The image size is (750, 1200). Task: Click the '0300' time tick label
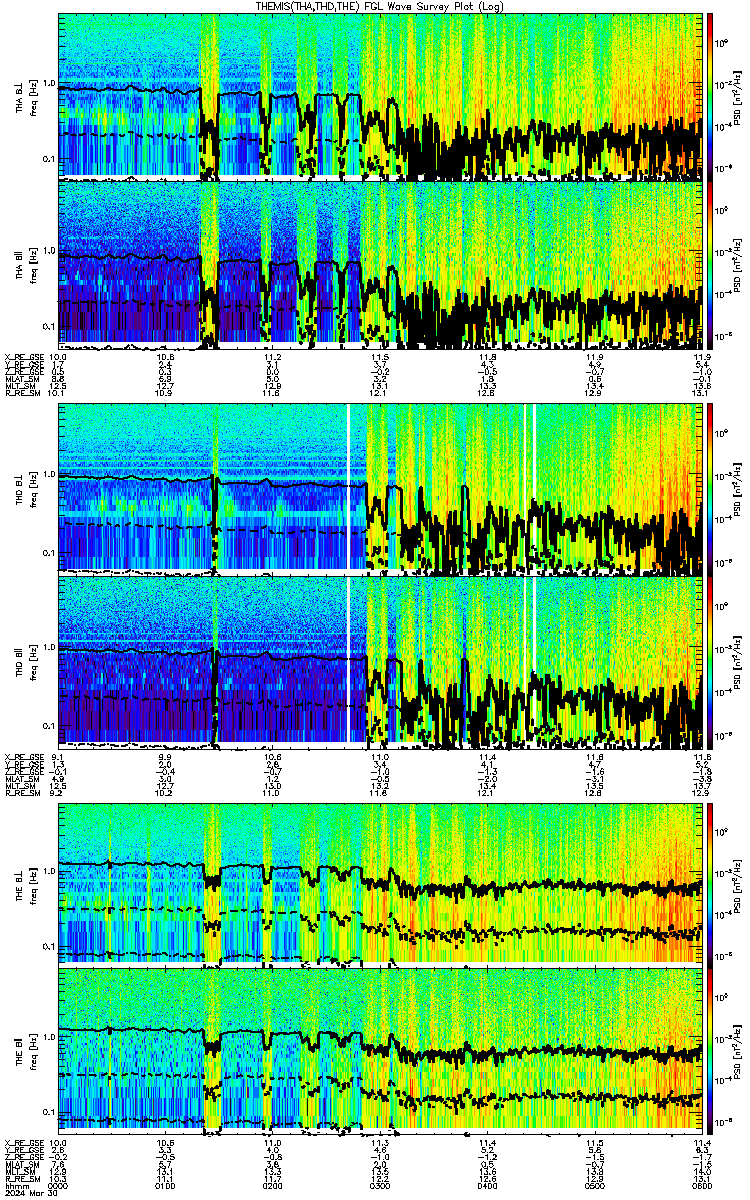coord(380,1186)
